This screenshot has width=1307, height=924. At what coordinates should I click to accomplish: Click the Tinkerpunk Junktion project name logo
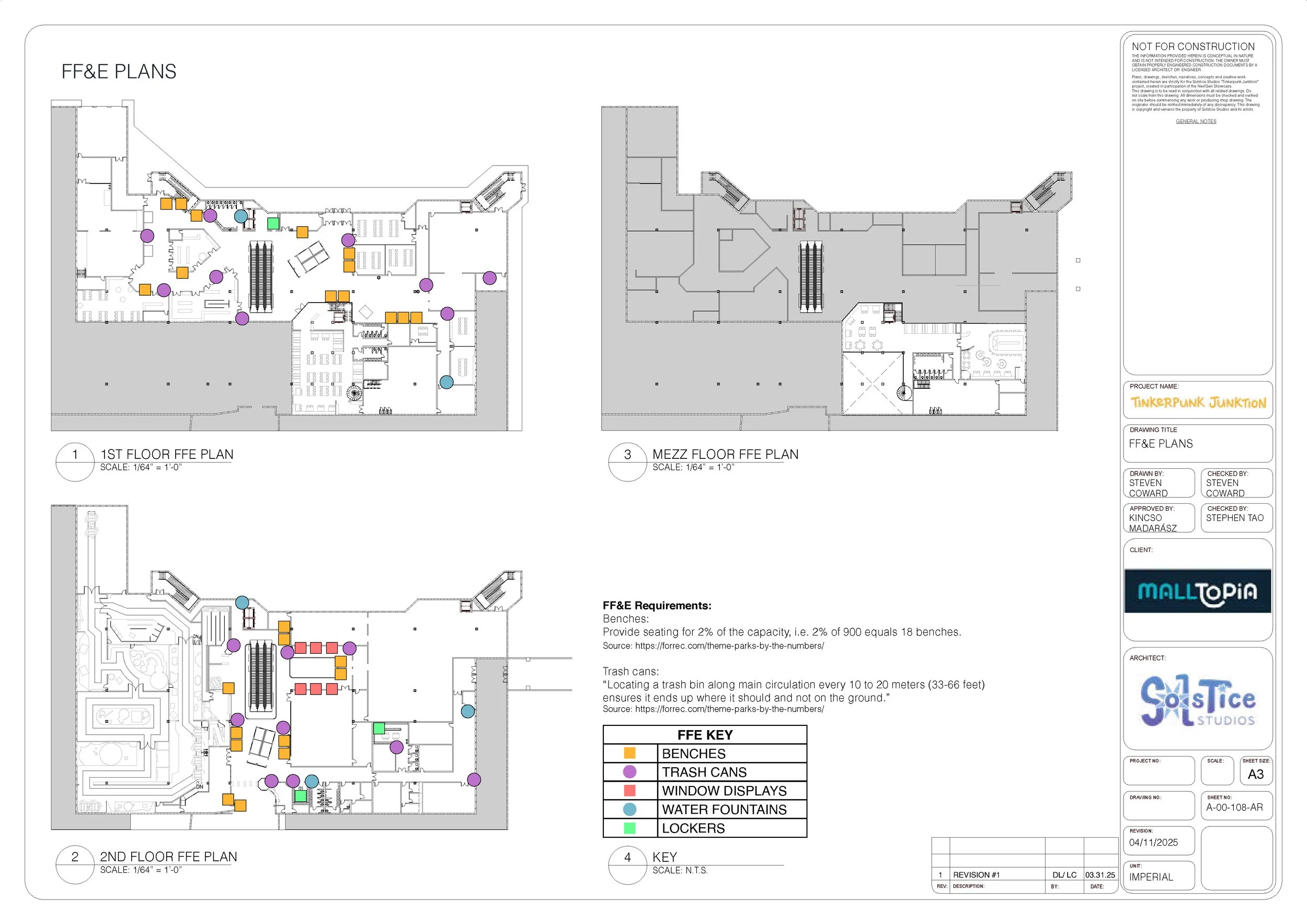click(1197, 403)
